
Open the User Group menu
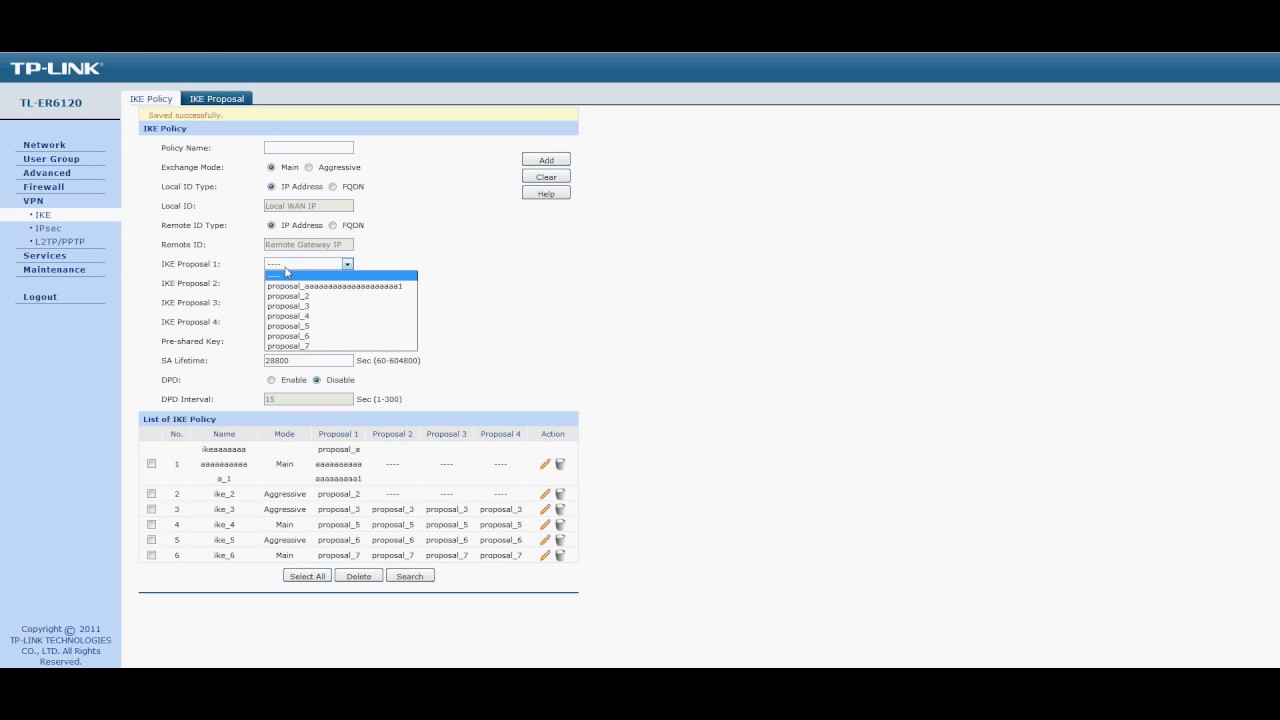click(51, 159)
